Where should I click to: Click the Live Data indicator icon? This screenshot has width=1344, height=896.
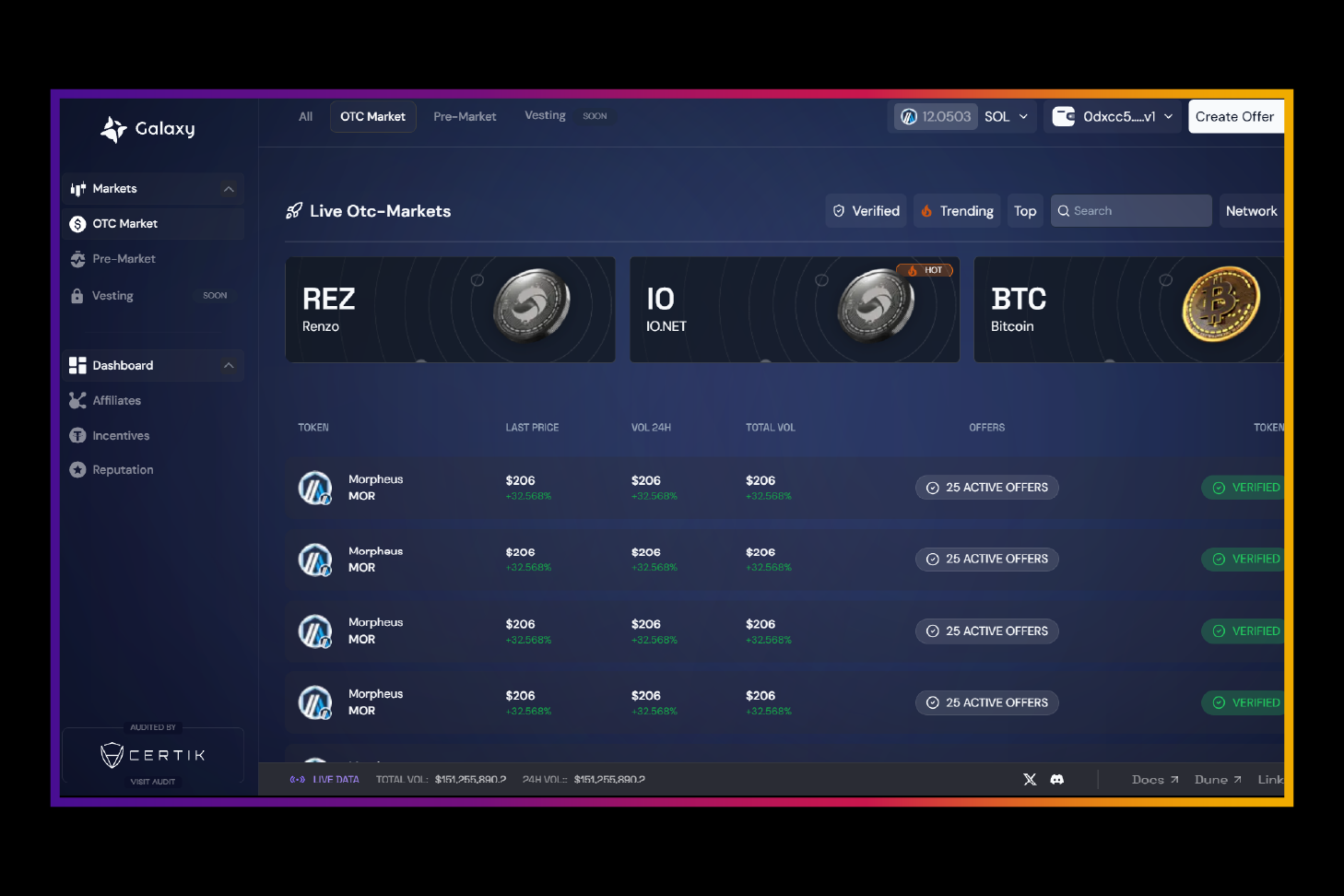point(297,780)
